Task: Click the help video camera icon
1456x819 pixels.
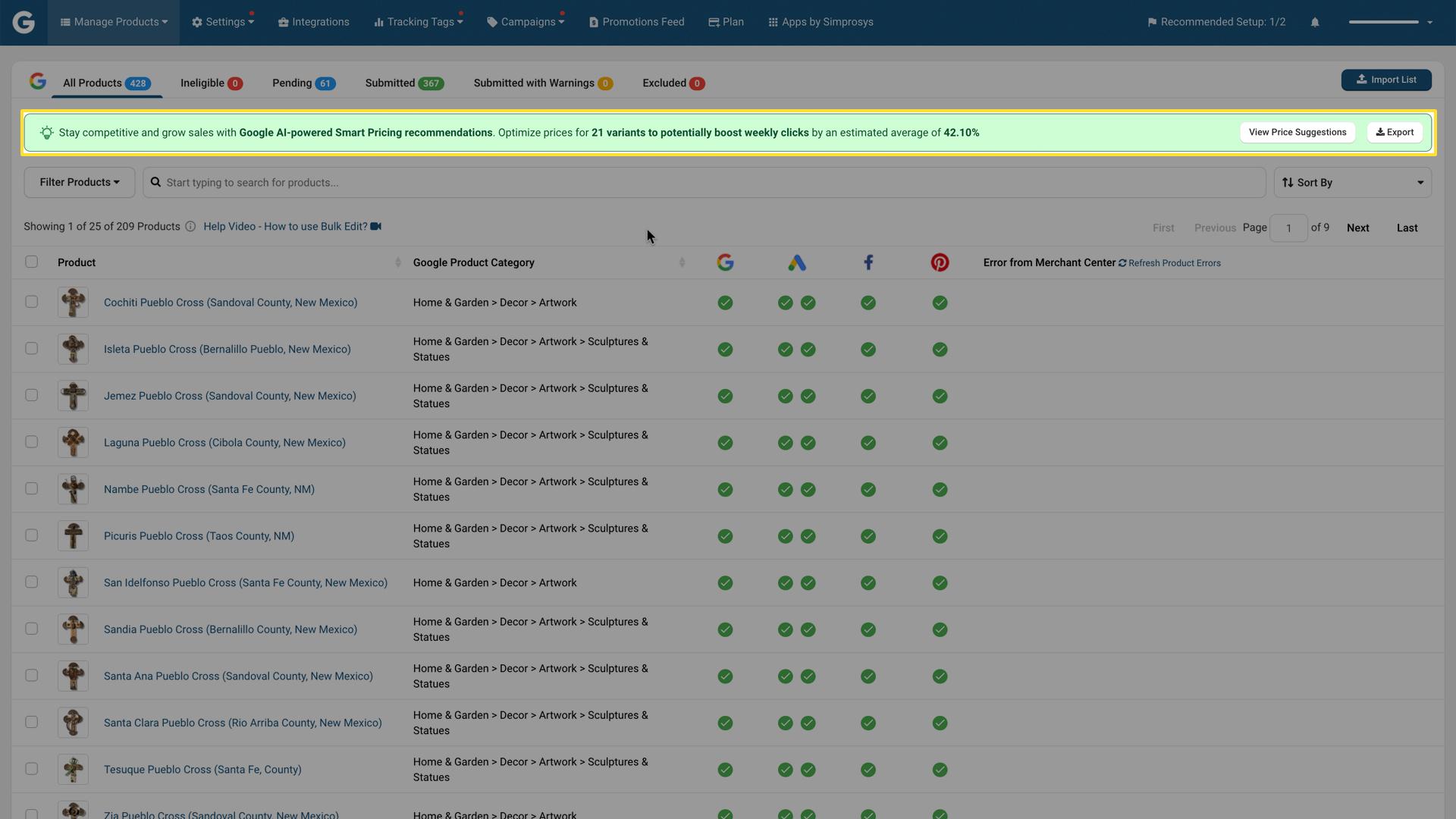Action: click(x=375, y=226)
